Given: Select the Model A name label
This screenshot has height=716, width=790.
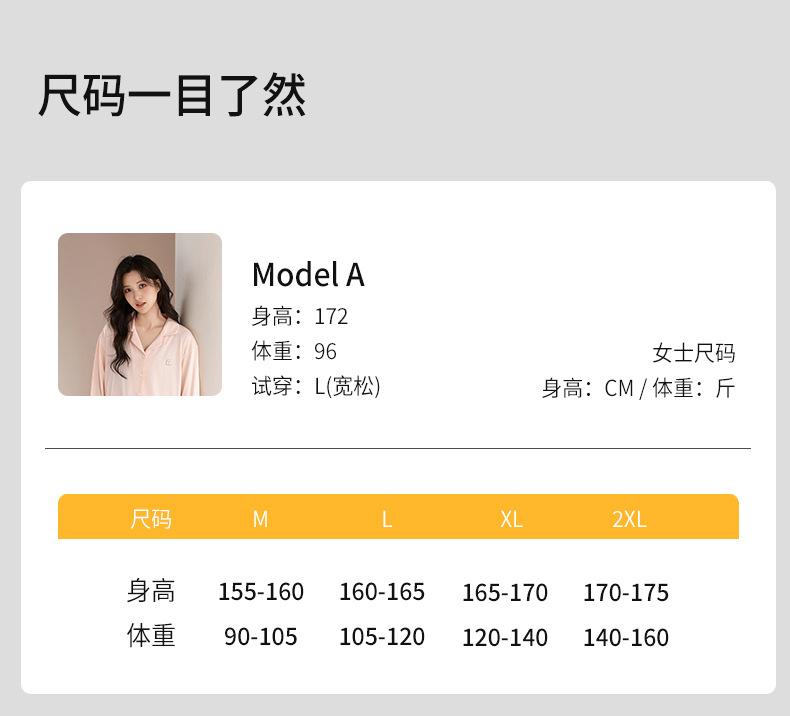Looking at the screenshot, I should [x=308, y=274].
